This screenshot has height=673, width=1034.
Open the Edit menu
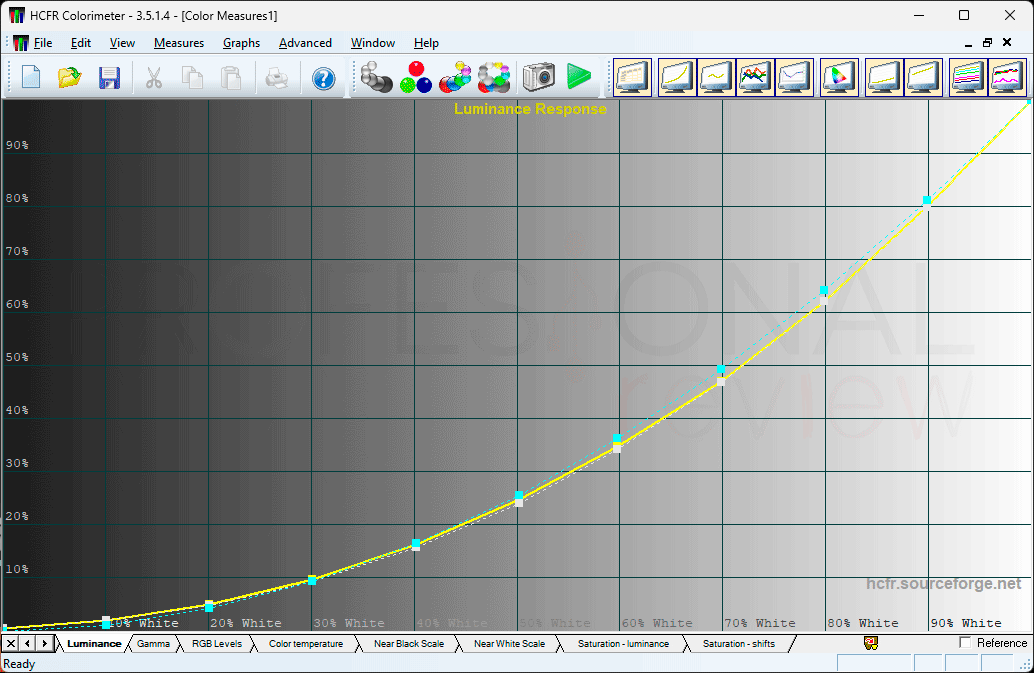80,43
